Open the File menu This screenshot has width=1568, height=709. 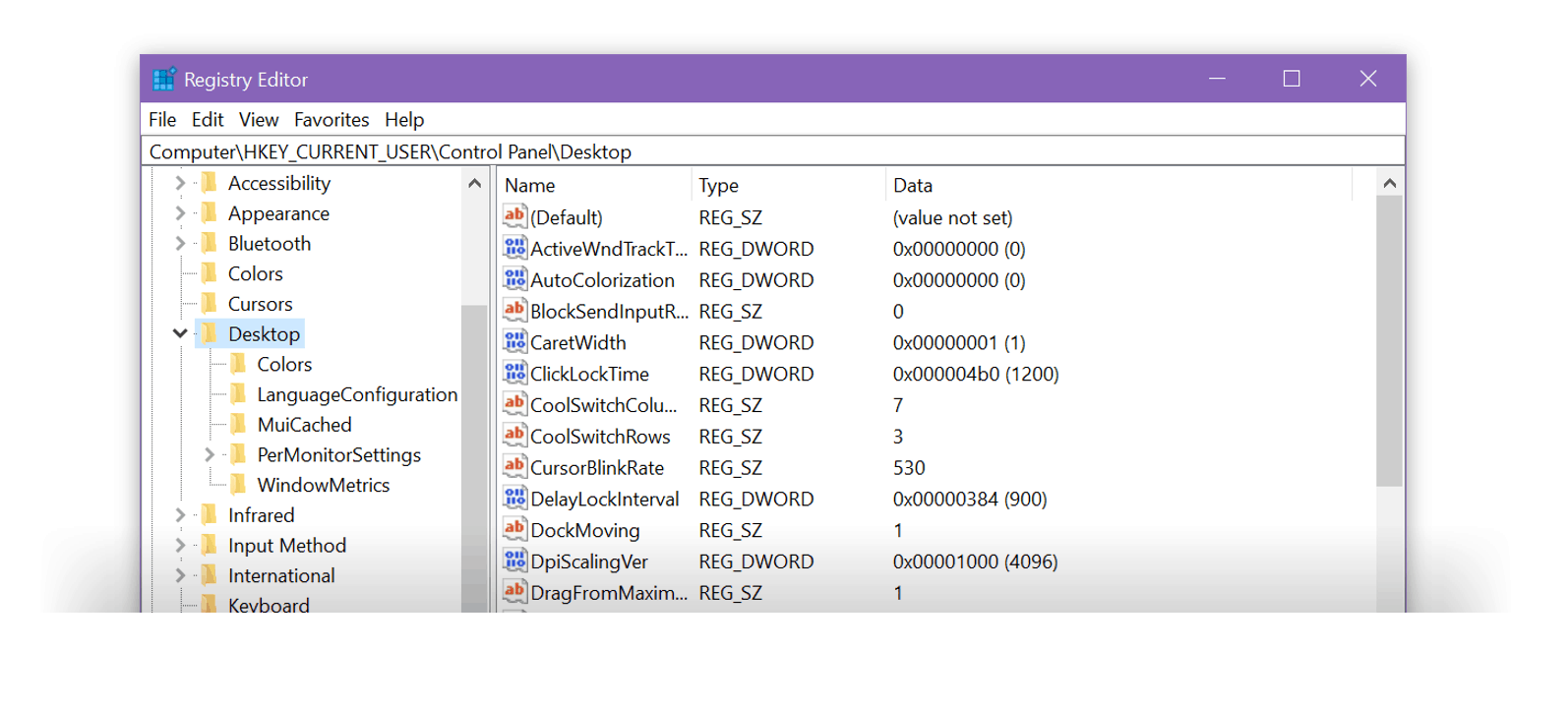(x=162, y=120)
